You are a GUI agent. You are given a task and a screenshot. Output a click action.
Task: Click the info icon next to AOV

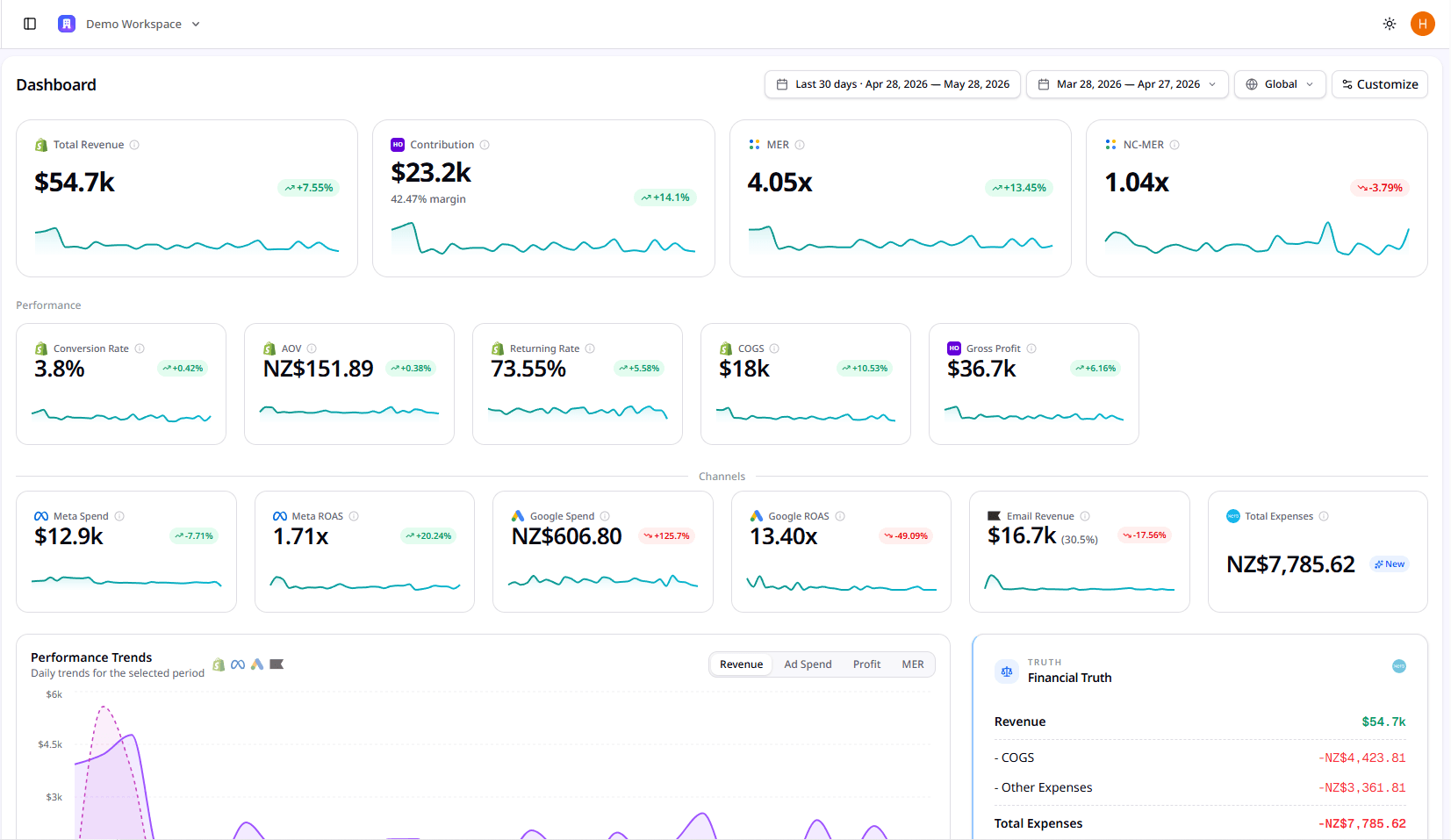[312, 348]
